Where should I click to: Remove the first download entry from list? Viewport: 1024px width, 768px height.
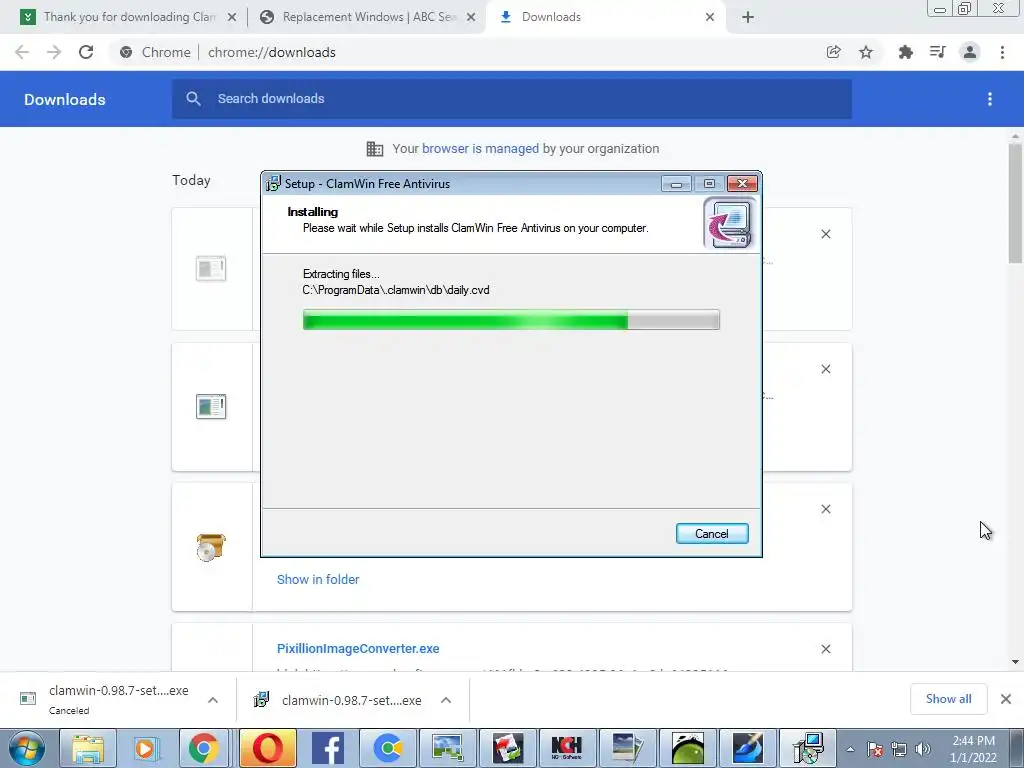point(825,234)
